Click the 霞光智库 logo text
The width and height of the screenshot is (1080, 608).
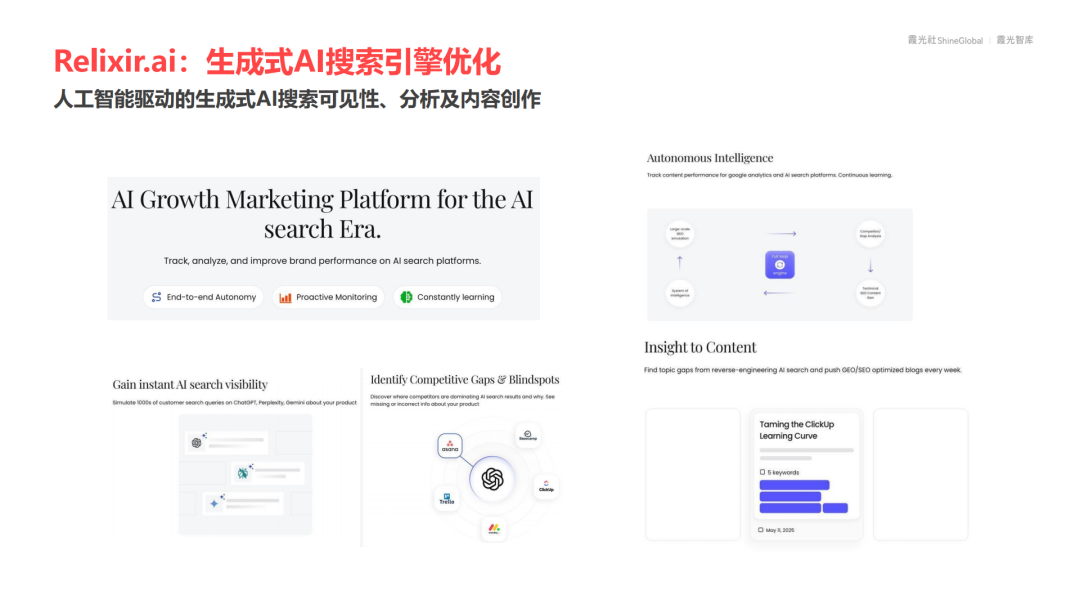pos(1015,41)
